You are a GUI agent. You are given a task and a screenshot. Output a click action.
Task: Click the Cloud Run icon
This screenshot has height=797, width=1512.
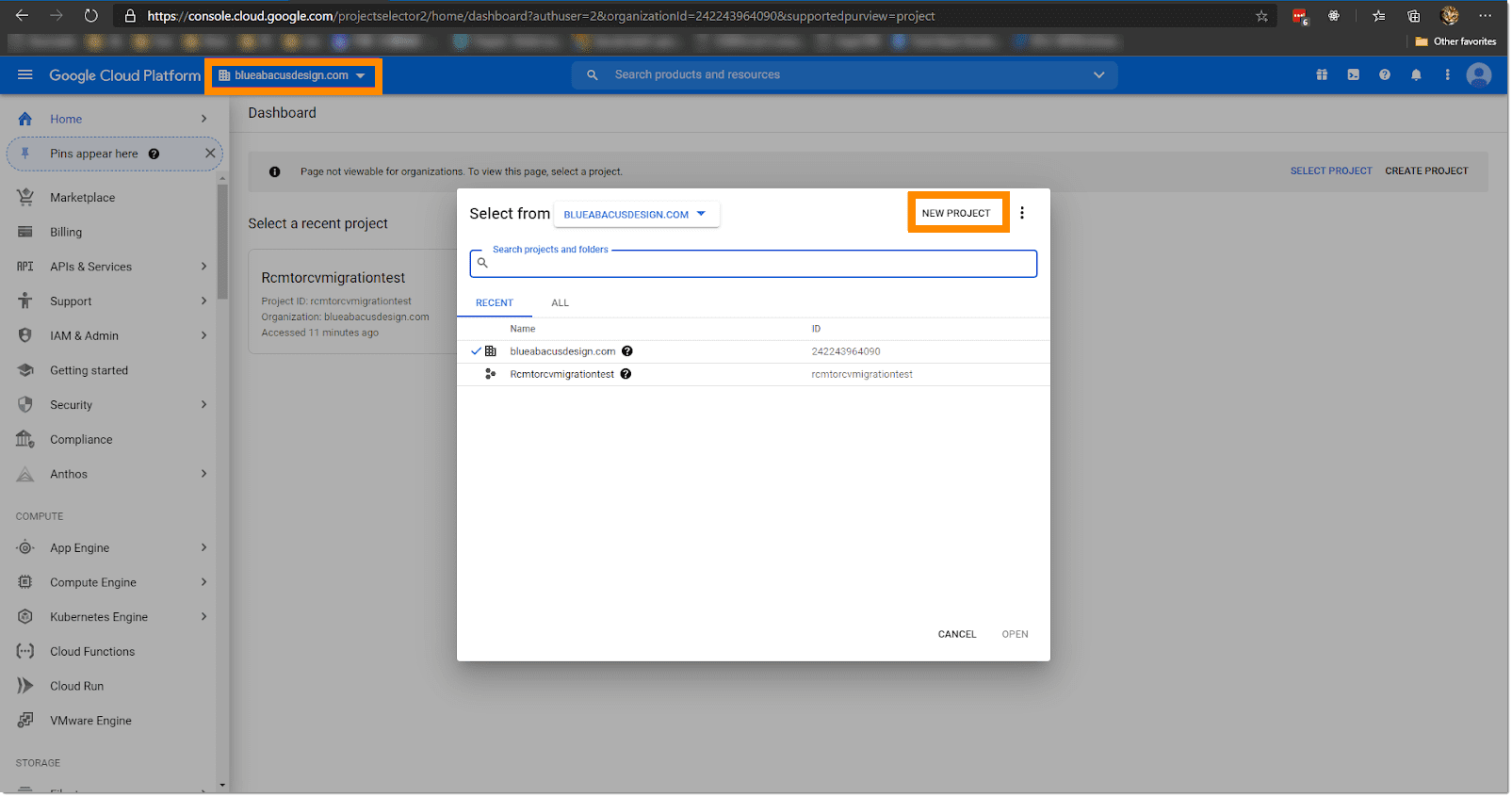25,686
